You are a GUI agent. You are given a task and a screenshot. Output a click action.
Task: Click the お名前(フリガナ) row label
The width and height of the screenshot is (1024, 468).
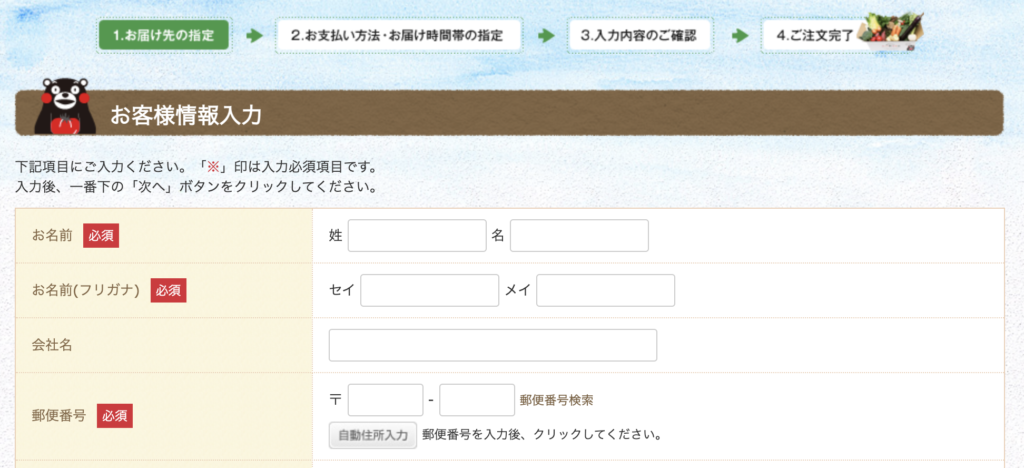[86, 290]
